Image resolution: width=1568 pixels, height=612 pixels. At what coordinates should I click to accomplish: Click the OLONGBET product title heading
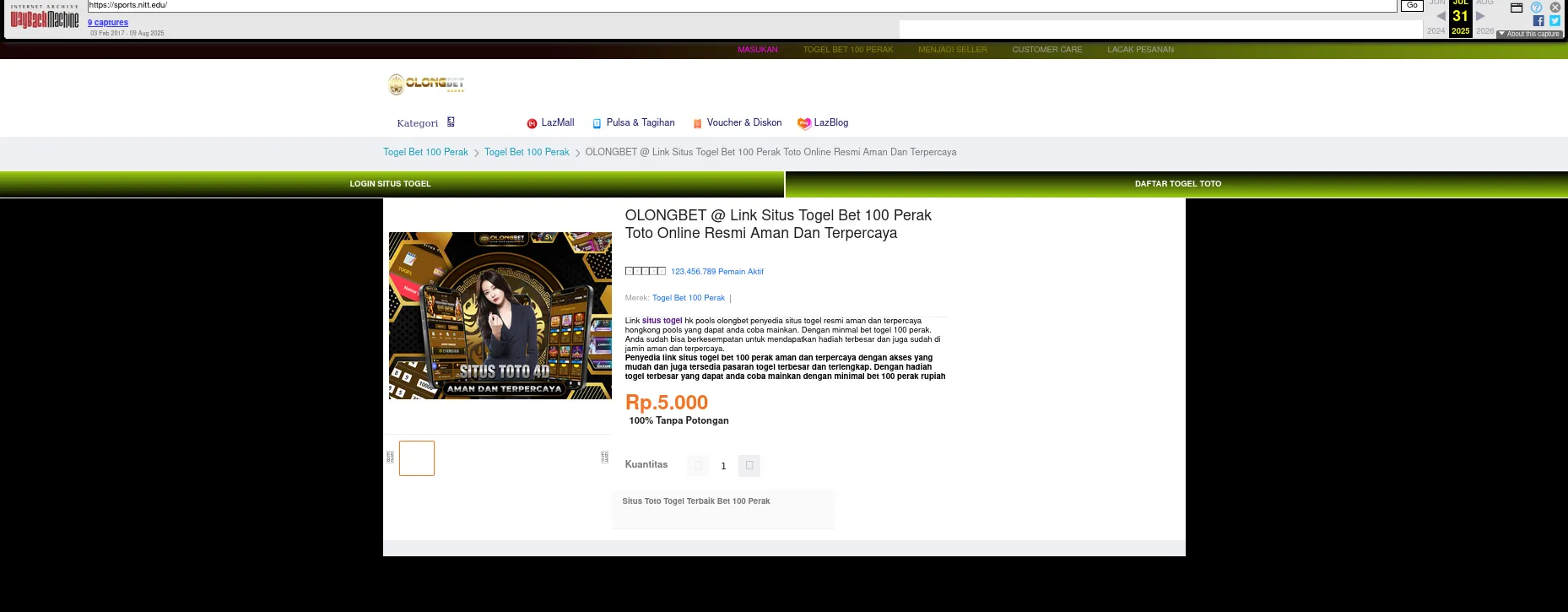(x=778, y=225)
